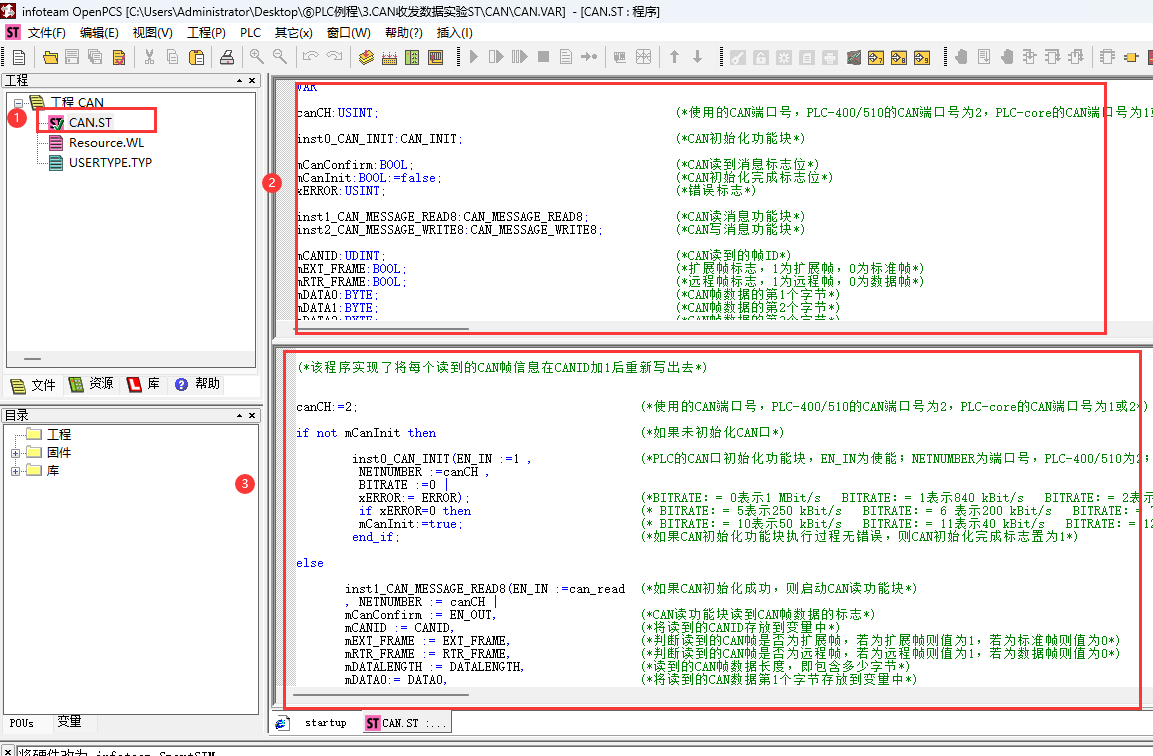
Task: Click the up arrow toolbar icon
Action: point(675,57)
